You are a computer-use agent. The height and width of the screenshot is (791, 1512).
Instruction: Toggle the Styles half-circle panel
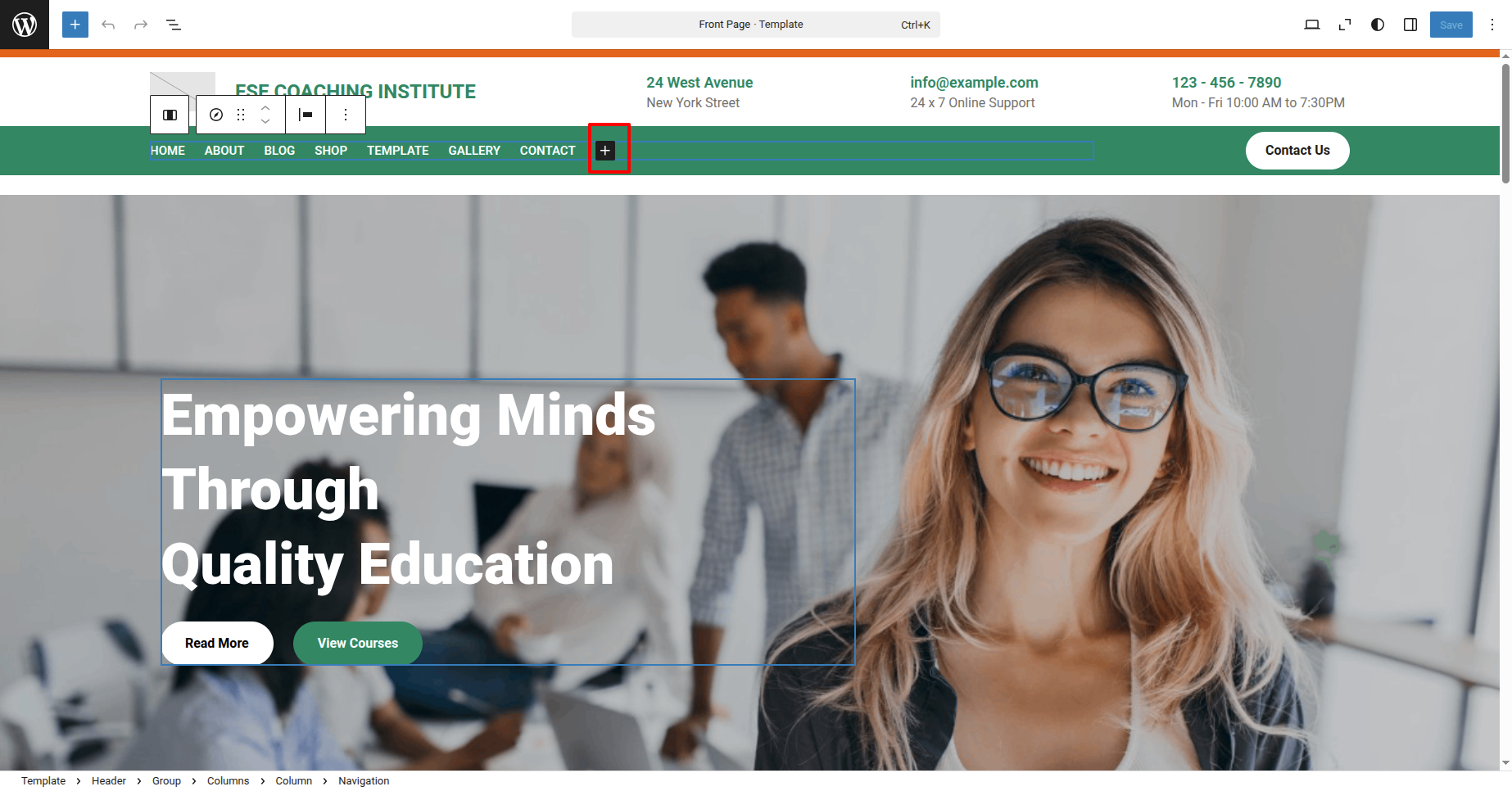[1378, 25]
